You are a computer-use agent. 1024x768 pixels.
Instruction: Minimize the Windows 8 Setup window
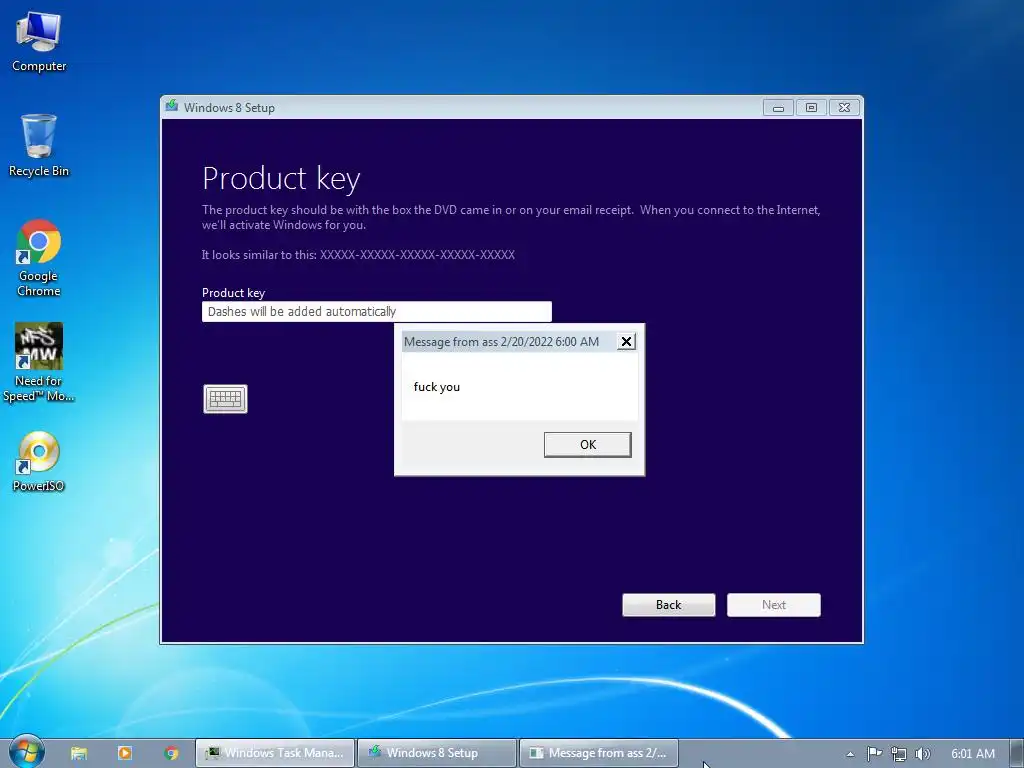(778, 108)
